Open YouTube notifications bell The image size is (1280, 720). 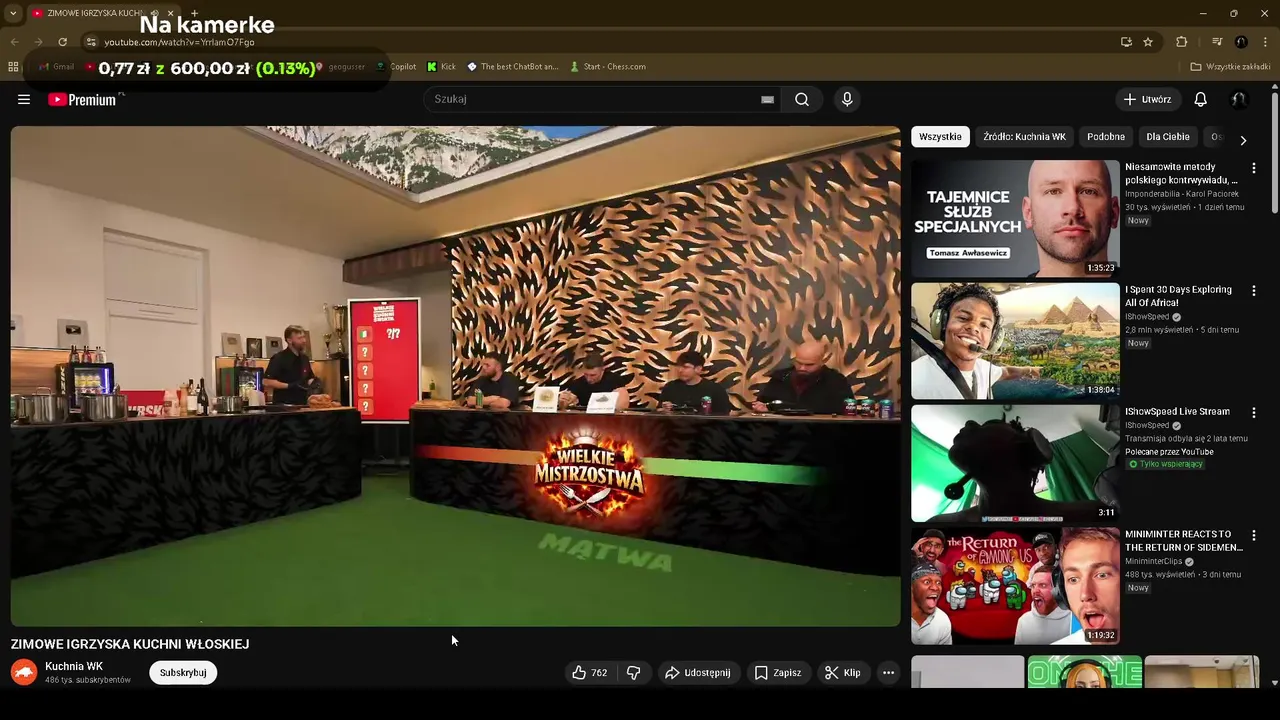click(x=1200, y=99)
